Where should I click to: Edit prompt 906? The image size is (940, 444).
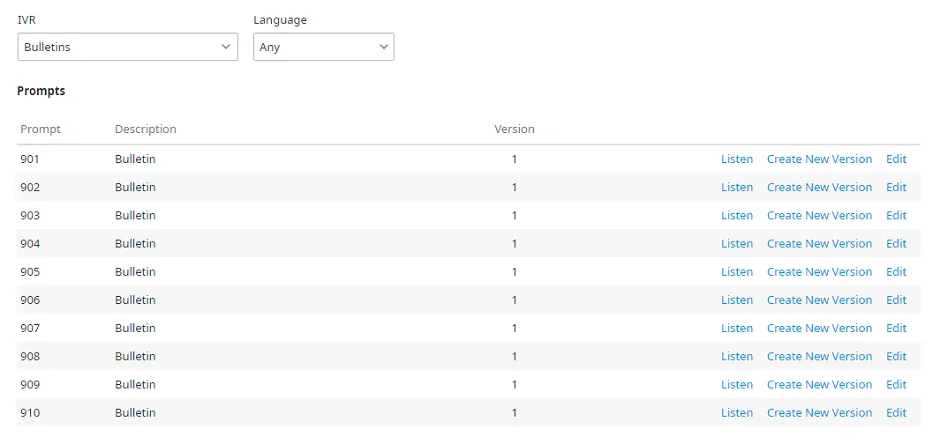[x=896, y=300]
